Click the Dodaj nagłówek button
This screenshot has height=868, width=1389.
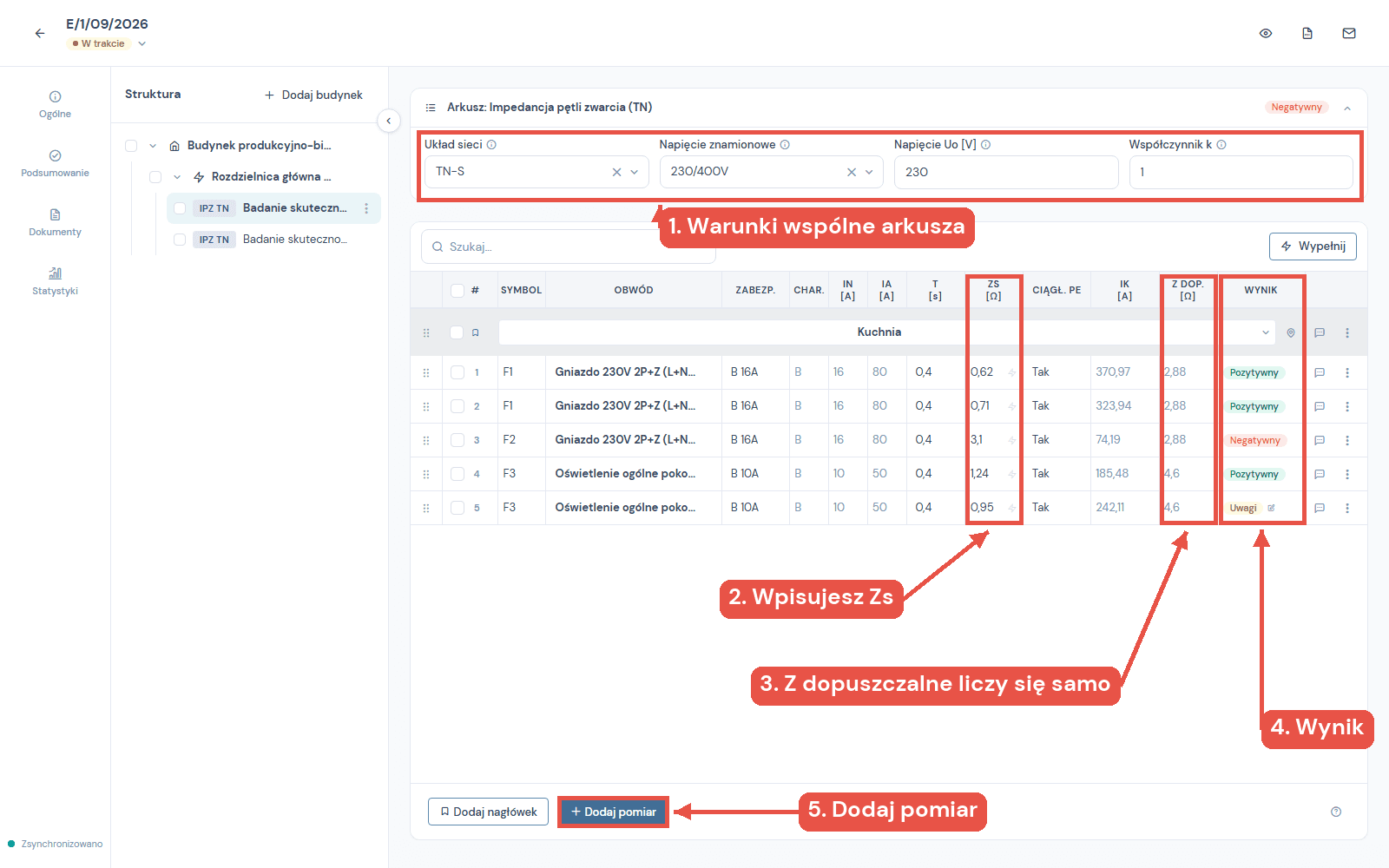(488, 812)
